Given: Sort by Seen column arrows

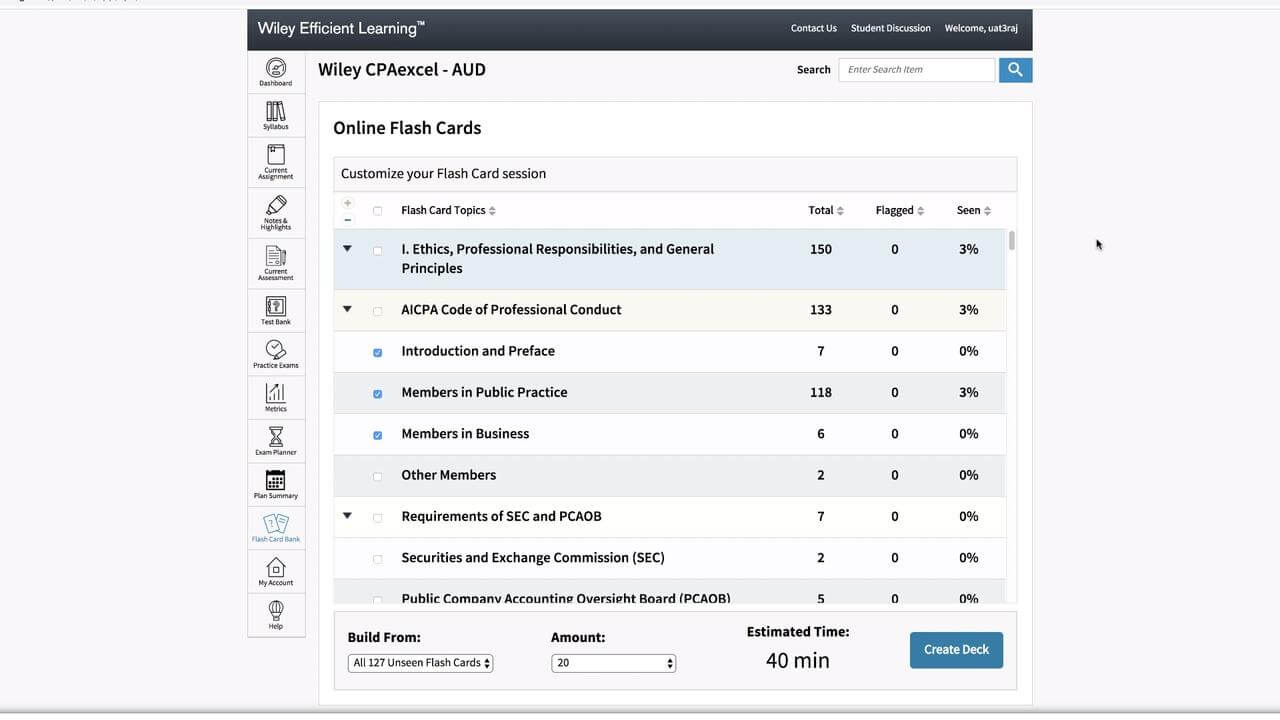Looking at the screenshot, I should tap(987, 211).
